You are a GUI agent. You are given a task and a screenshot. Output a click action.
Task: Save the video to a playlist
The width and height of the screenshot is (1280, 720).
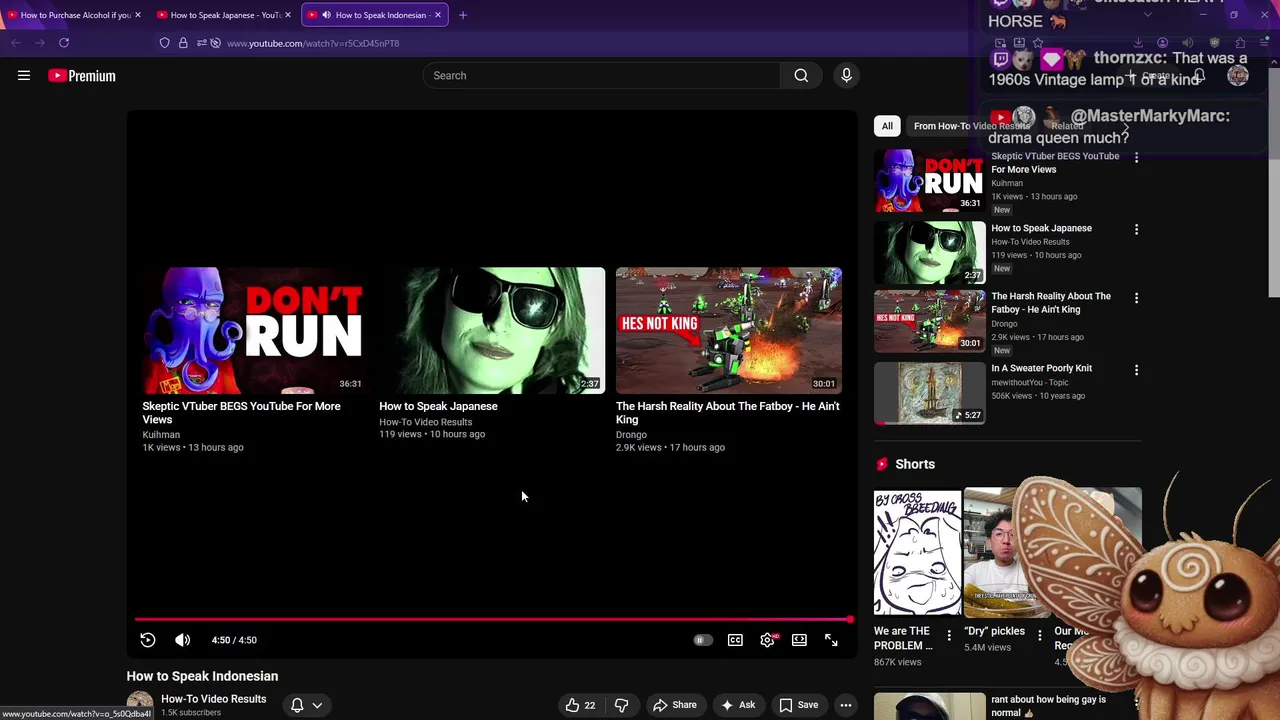click(799, 705)
